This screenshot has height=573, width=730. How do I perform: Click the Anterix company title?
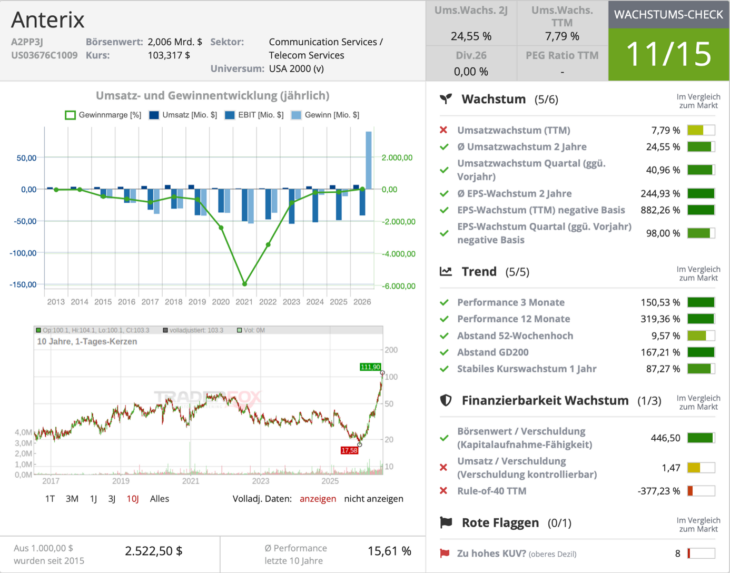pos(47,20)
